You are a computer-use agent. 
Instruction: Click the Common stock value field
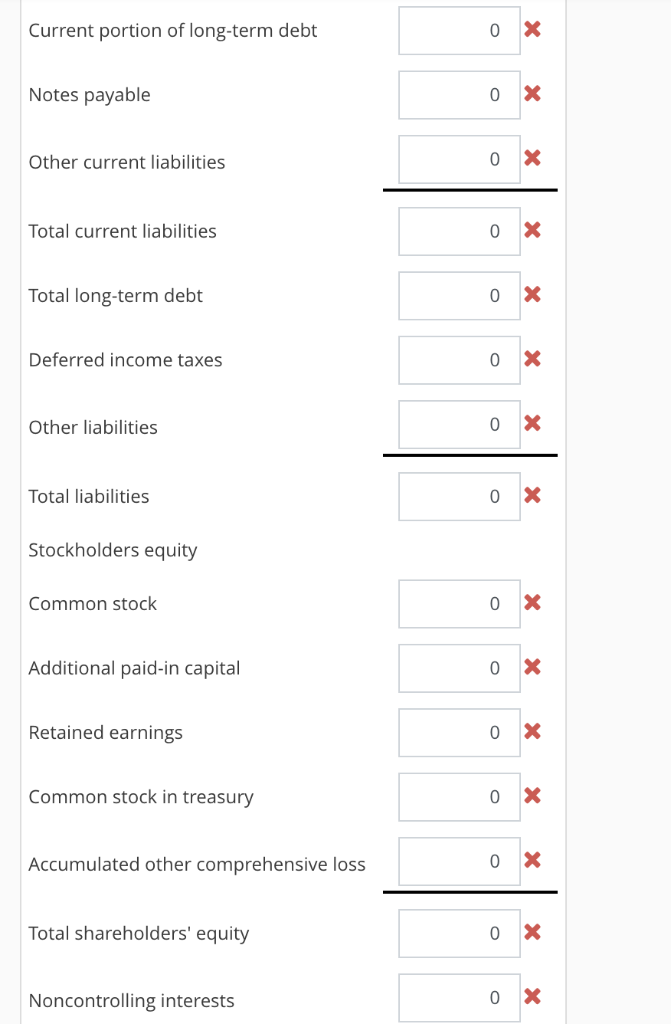(459, 603)
